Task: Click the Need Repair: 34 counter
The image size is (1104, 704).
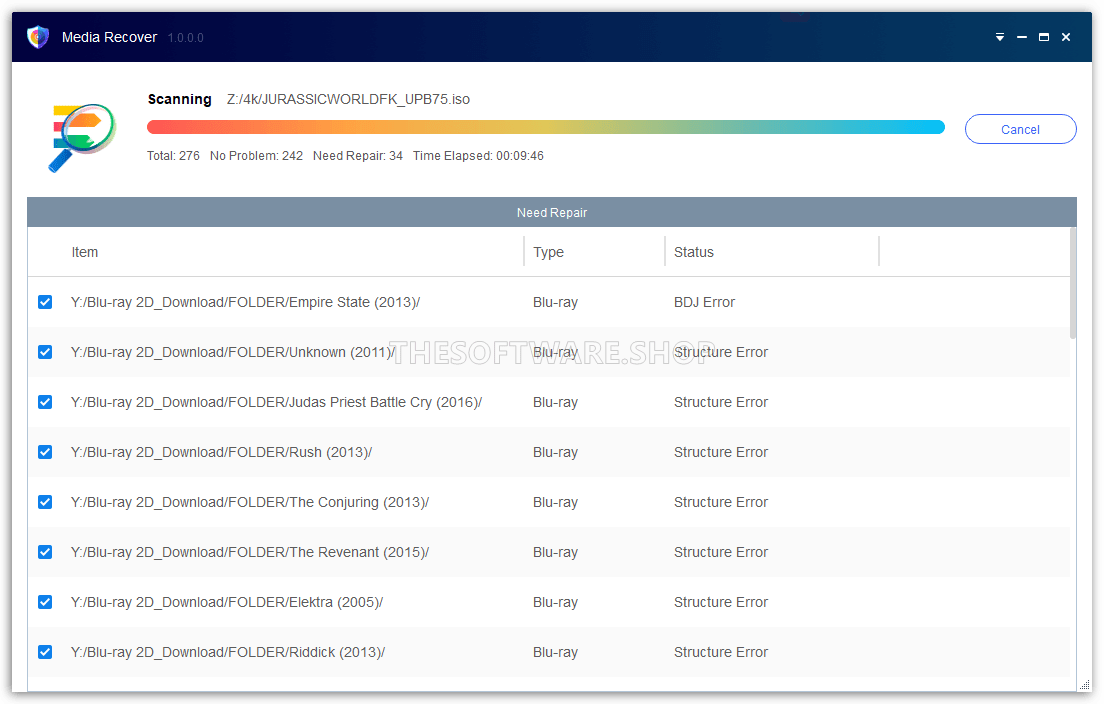Action: (358, 156)
